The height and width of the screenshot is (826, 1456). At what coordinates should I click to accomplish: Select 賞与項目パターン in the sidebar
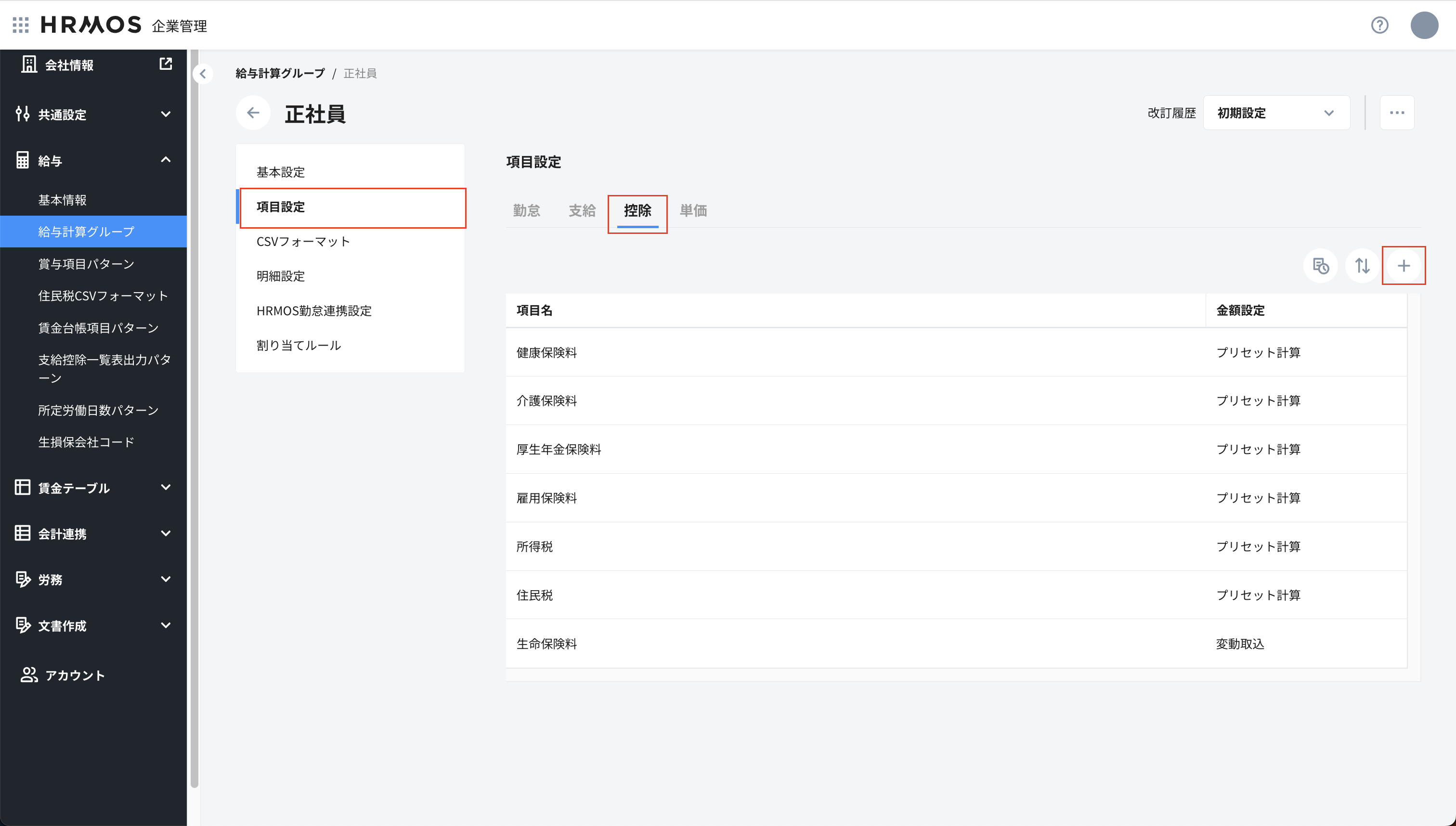(x=86, y=264)
